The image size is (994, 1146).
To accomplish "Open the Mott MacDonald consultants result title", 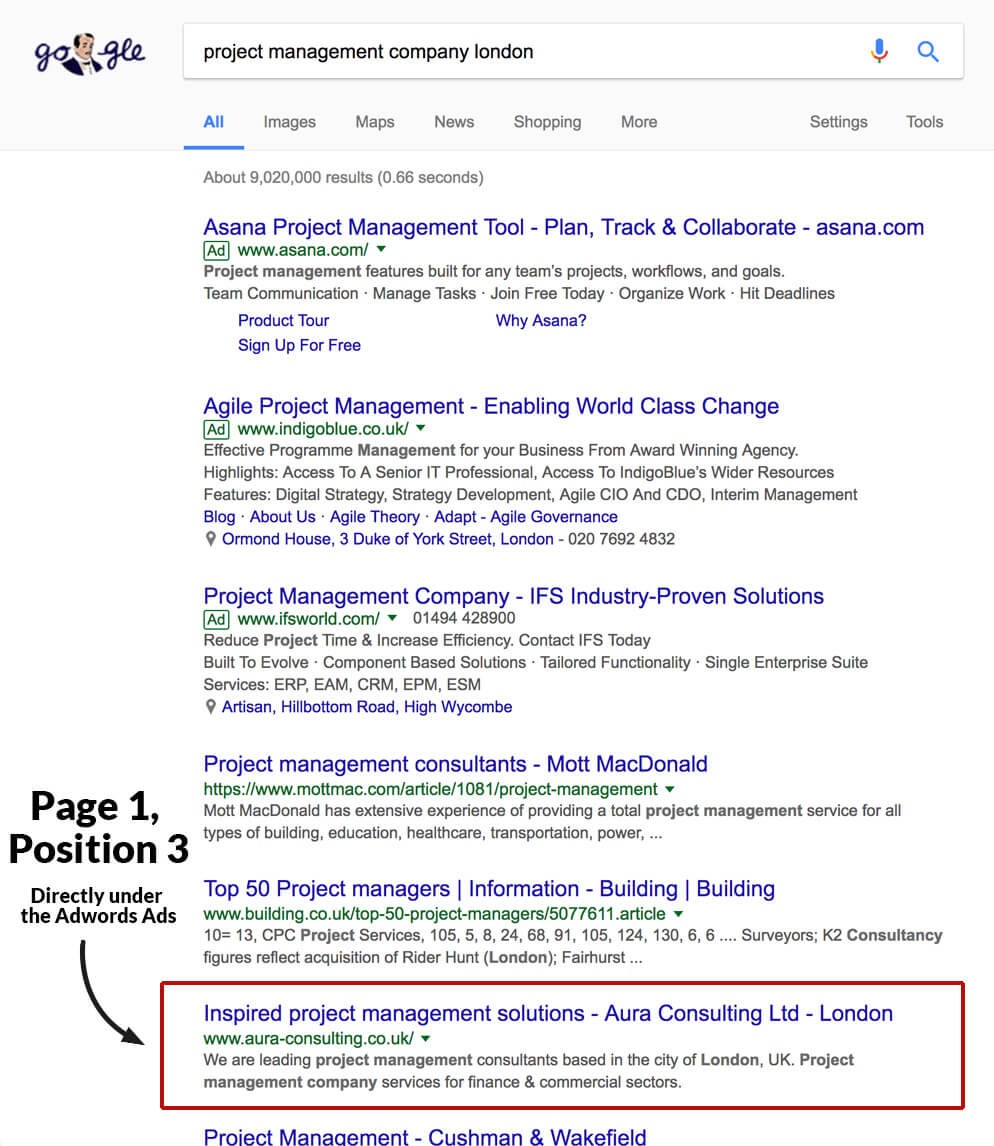I will 455,764.
